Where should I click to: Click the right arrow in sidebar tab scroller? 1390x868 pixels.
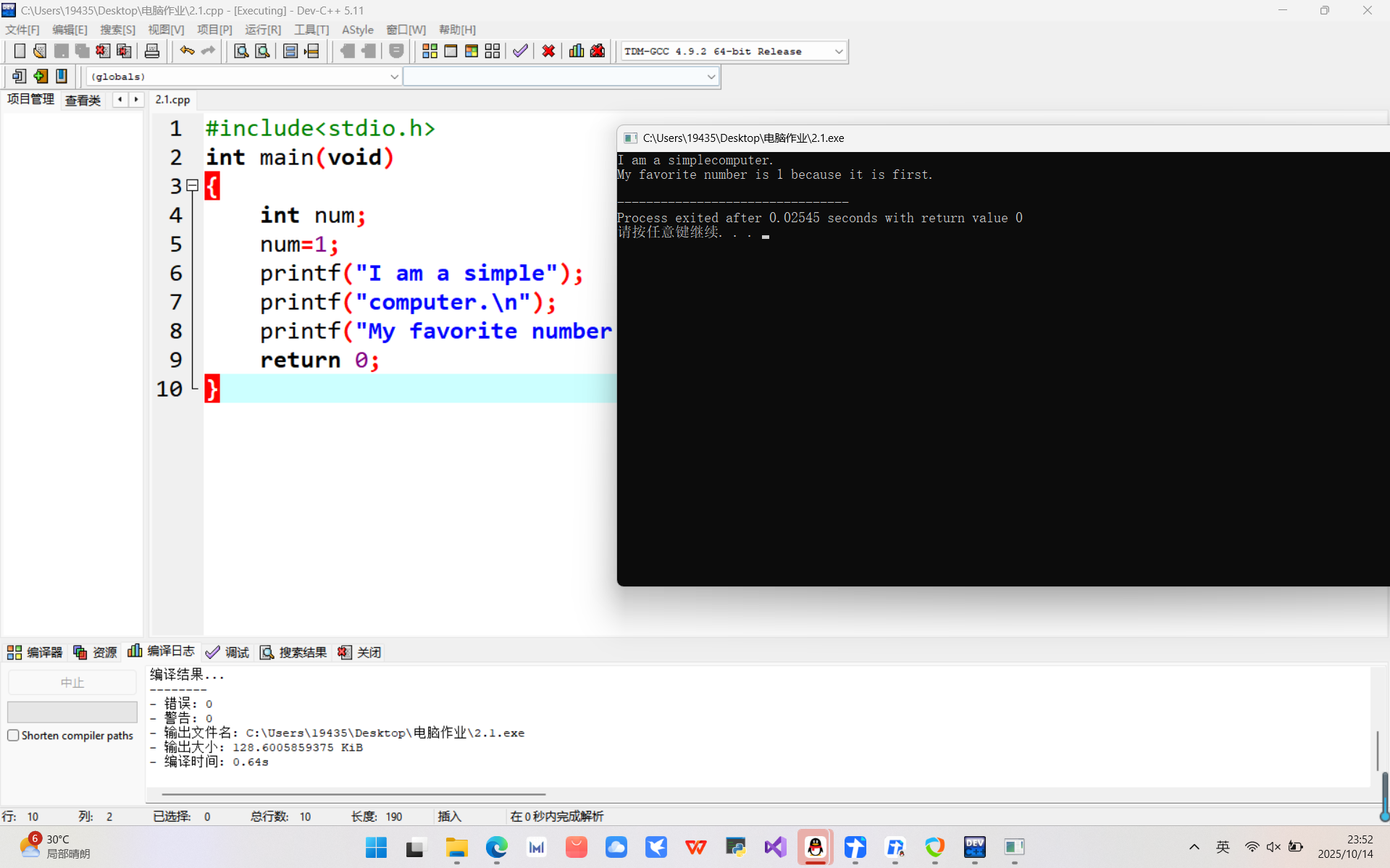pos(136,99)
